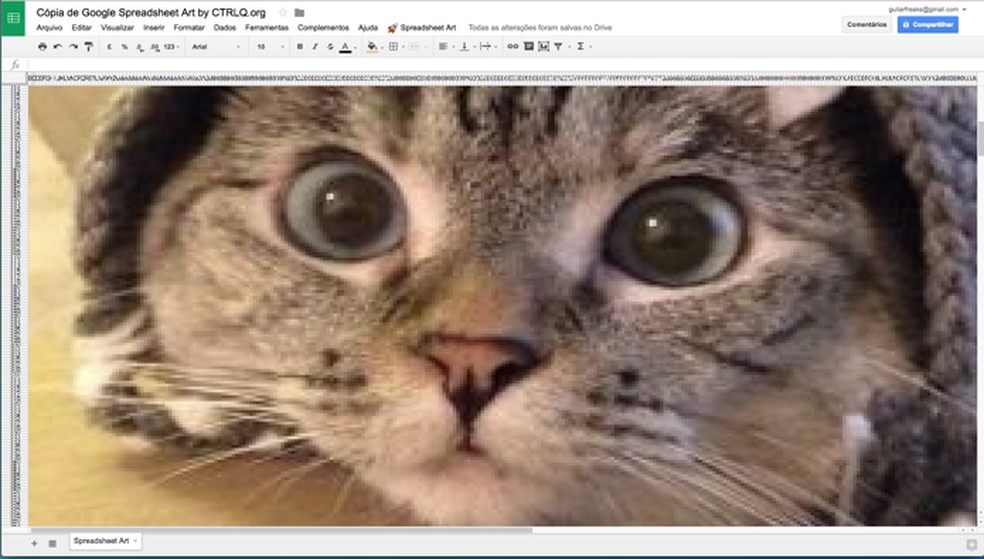This screenshot has height=559, width=984.
Task: Open the Arial font dropdown
Action: coord(216,46)
